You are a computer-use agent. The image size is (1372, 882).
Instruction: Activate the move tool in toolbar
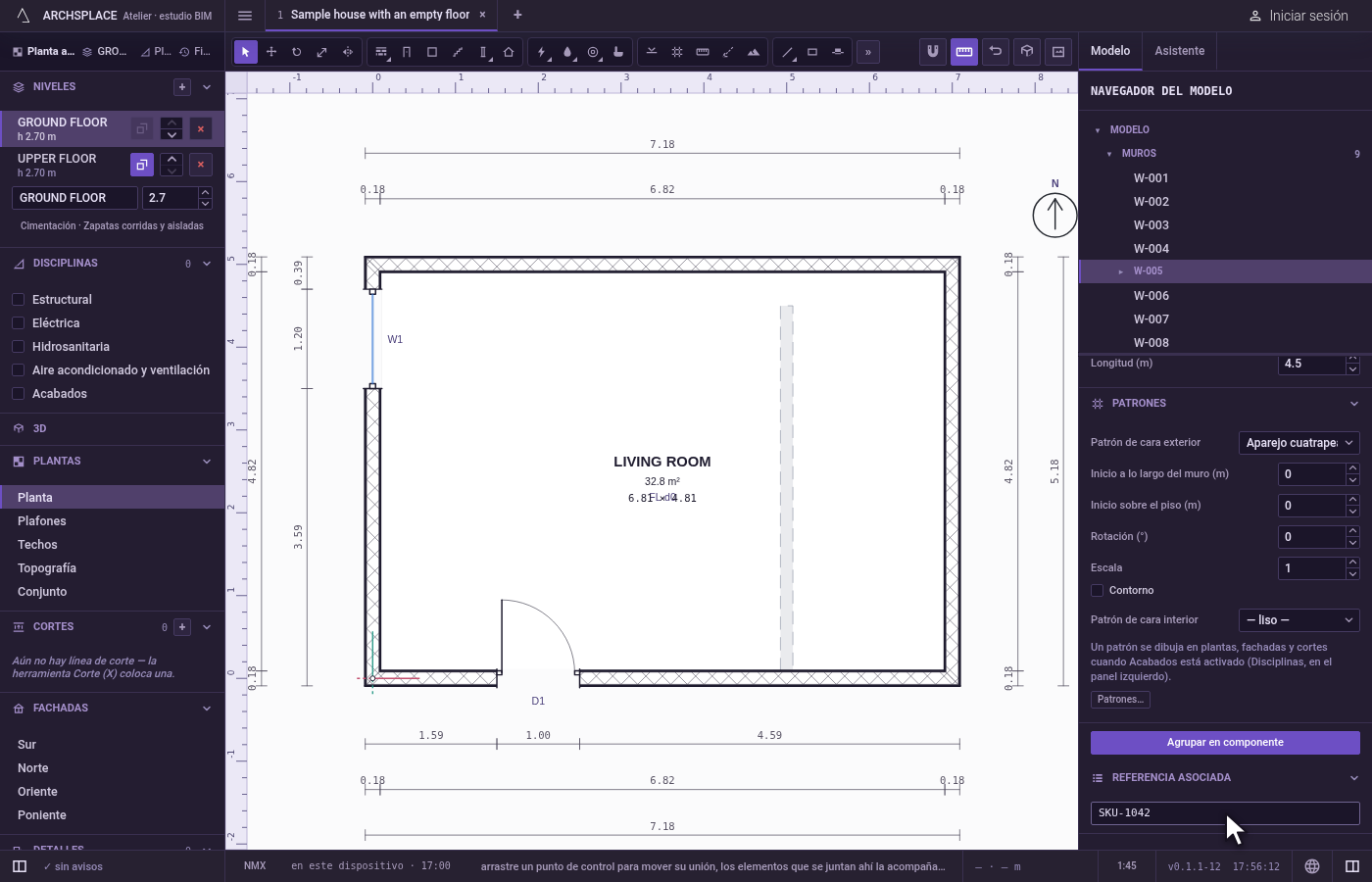tap(271, 52)
